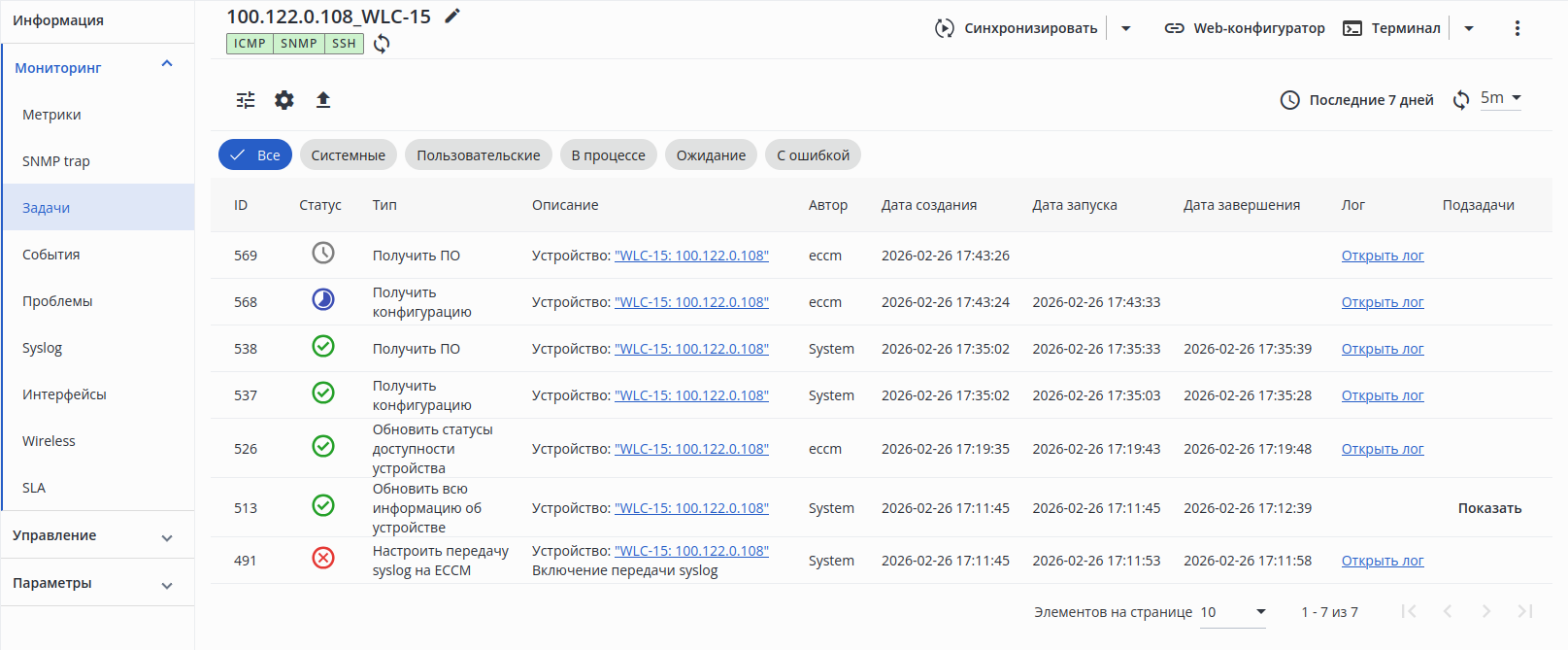Open the Web-конфигуратор link
Screen dimensions: 1568x650
point(1245,28)
